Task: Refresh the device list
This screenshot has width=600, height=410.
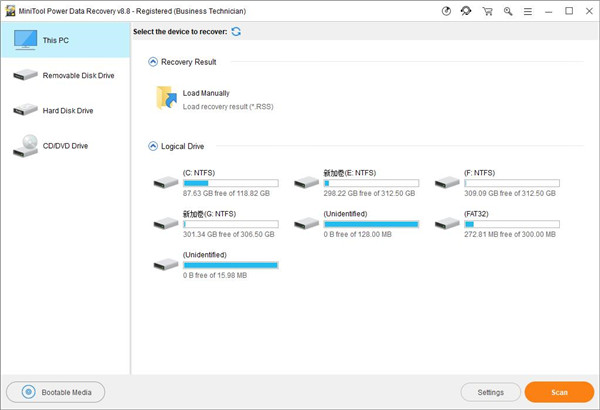Action: (x=236, y=32)
